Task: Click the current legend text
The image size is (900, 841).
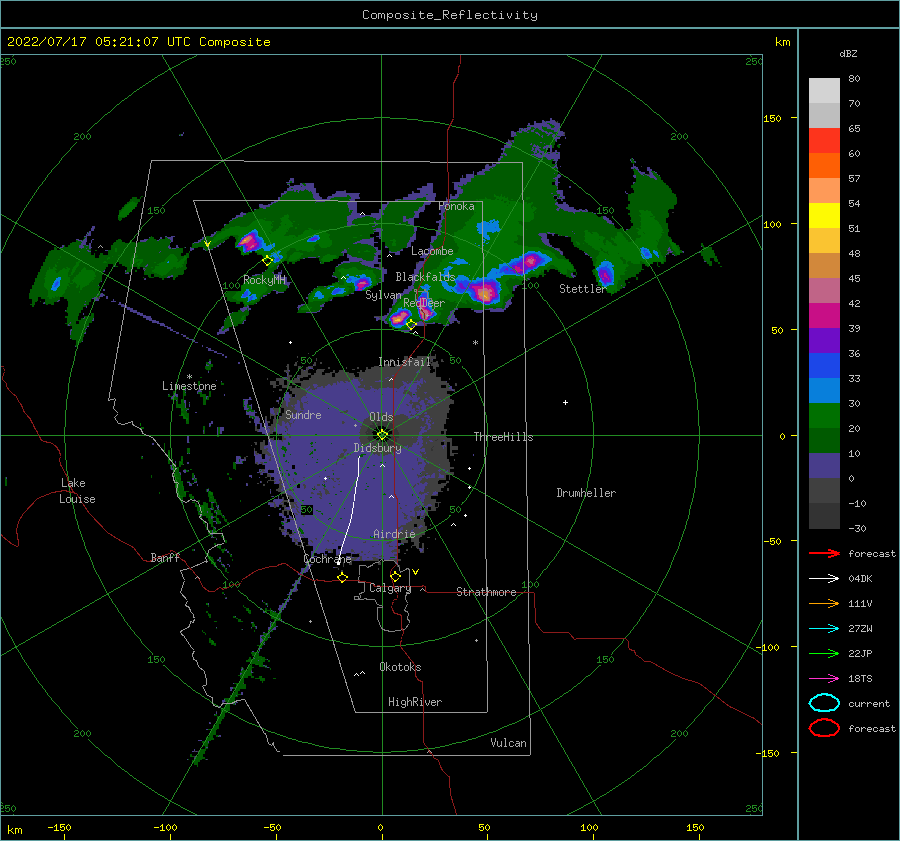Action: click(869, 704)
